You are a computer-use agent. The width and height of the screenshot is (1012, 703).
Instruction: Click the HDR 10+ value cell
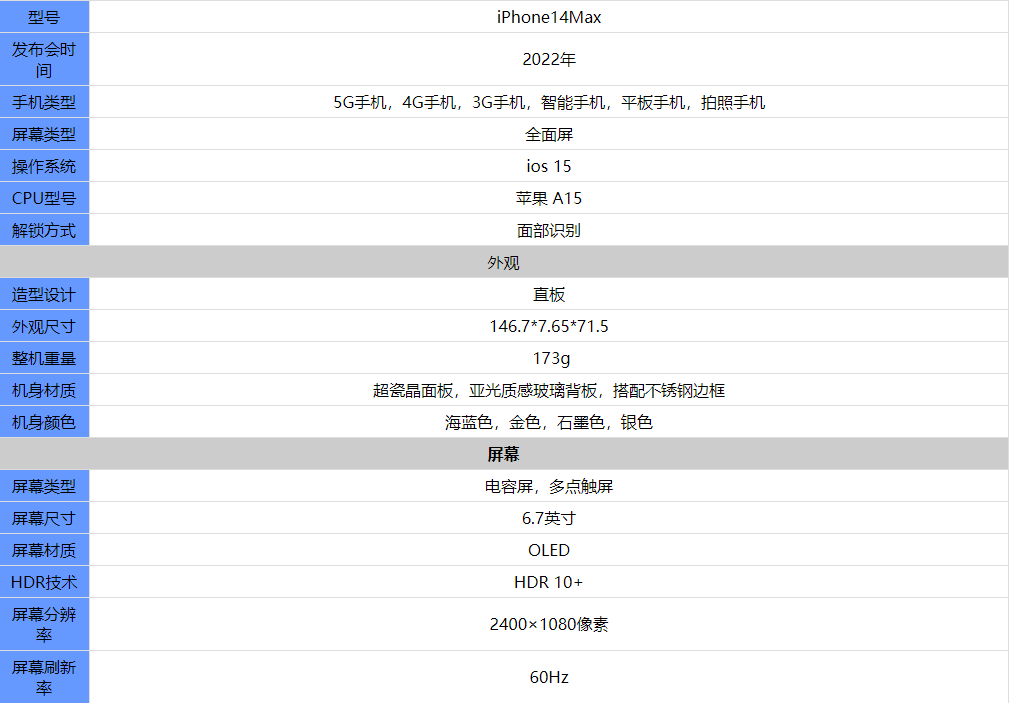tap(549, 582)
